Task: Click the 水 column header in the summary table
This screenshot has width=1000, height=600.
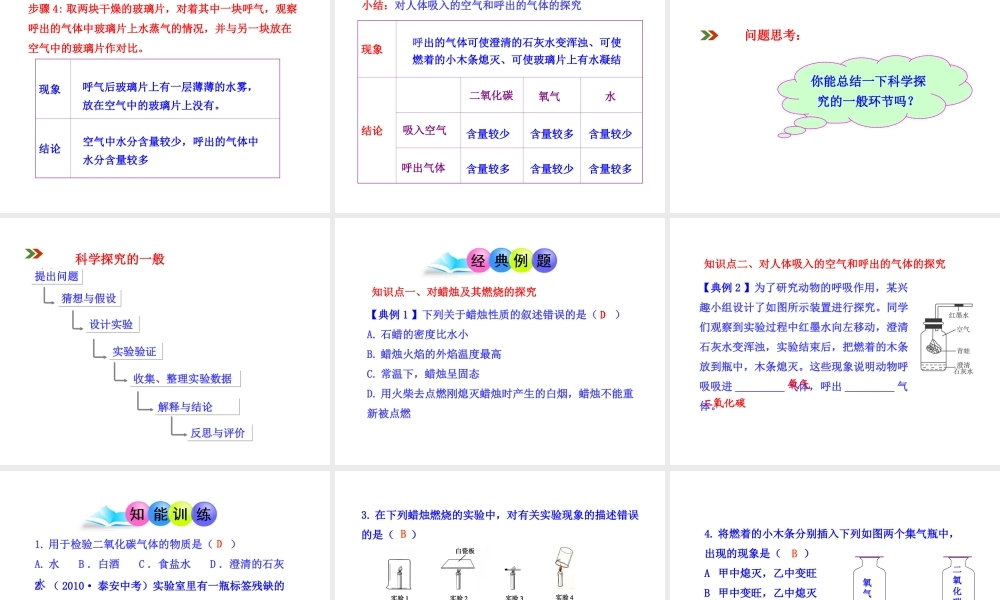Action: coord(610,96)
